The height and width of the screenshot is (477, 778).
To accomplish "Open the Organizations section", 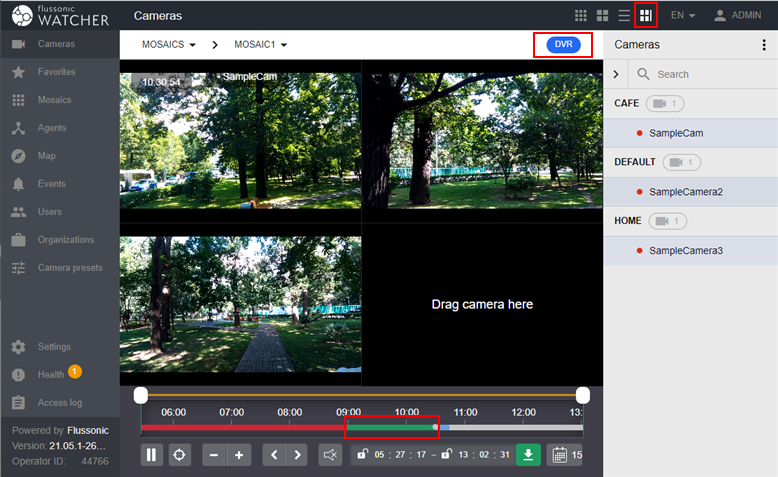I will (60, 240).
